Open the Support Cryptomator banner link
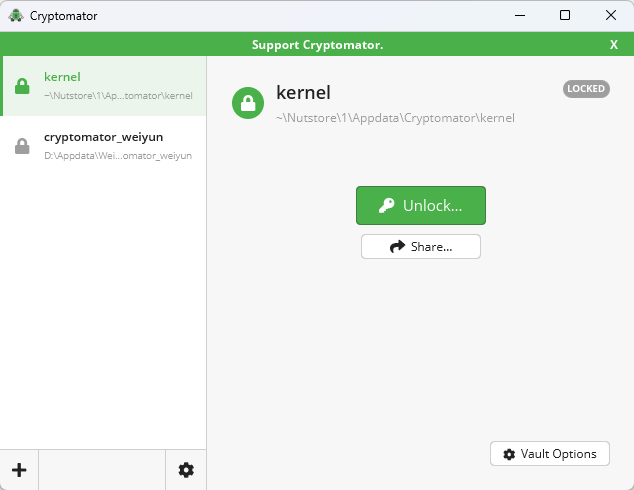This screenshot has height=490, width=634. point(317,45)
